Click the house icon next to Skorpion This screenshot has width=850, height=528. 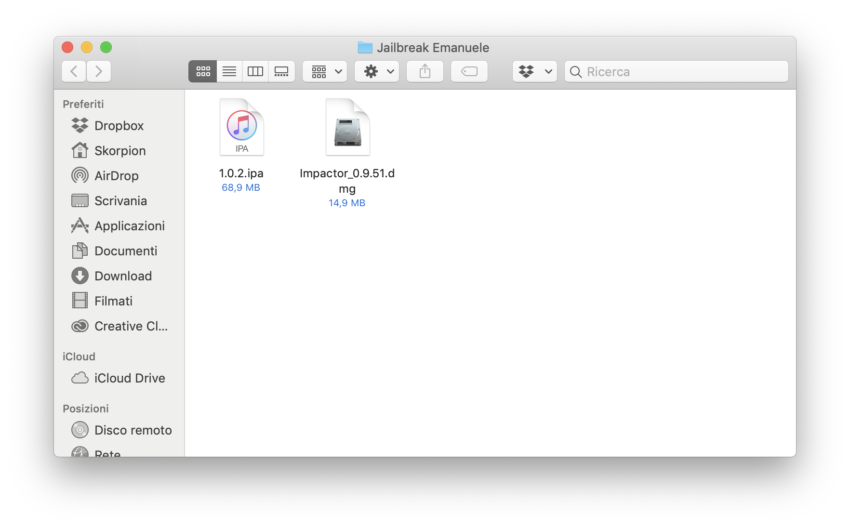coord(80,150)
